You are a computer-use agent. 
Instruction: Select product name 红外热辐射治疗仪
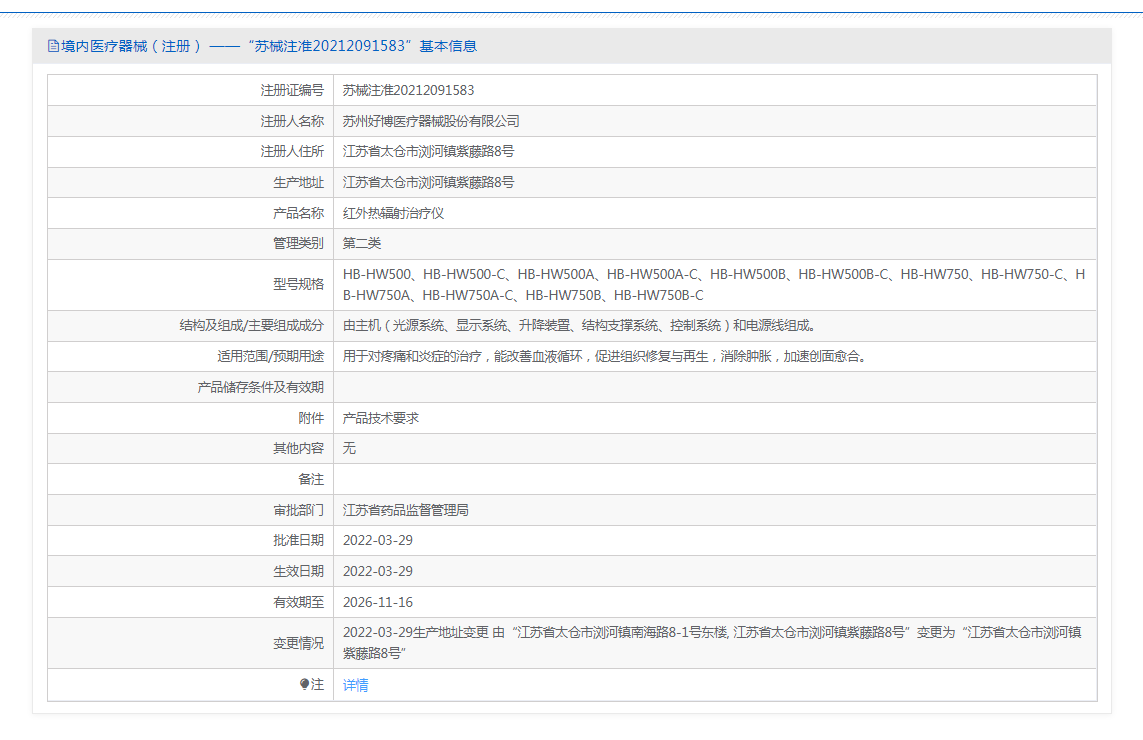393,214
